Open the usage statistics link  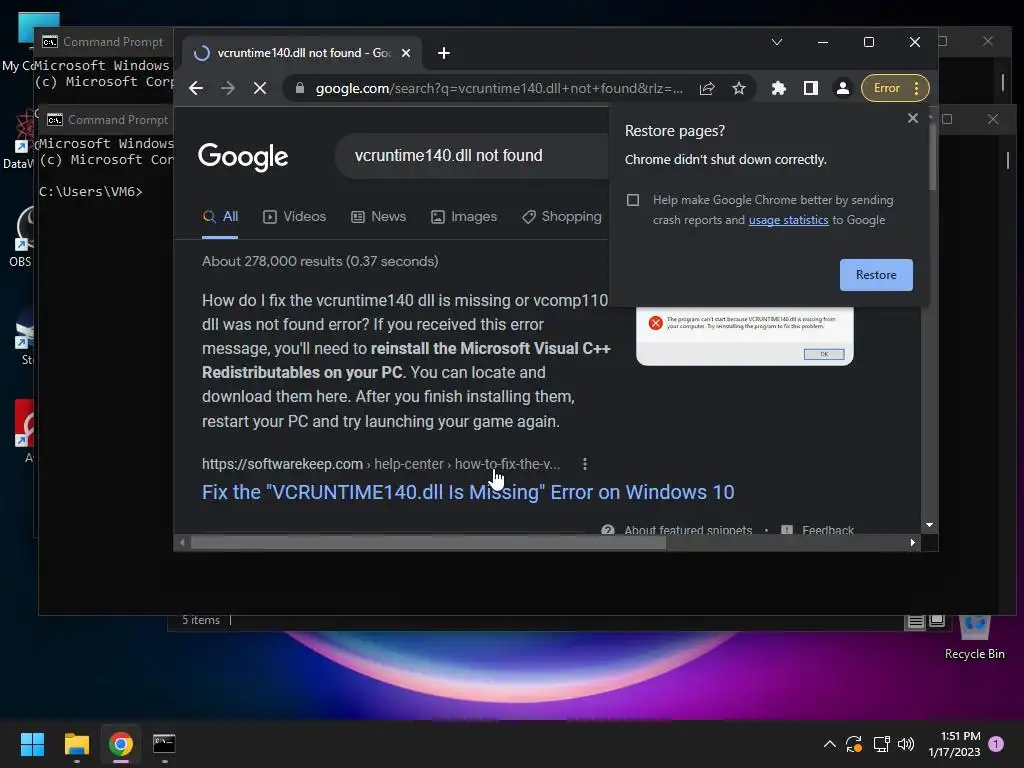[x=788, y=220]
